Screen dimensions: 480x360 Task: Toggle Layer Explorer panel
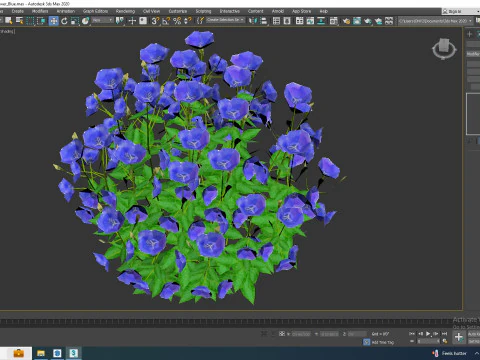tap(287, 21)
